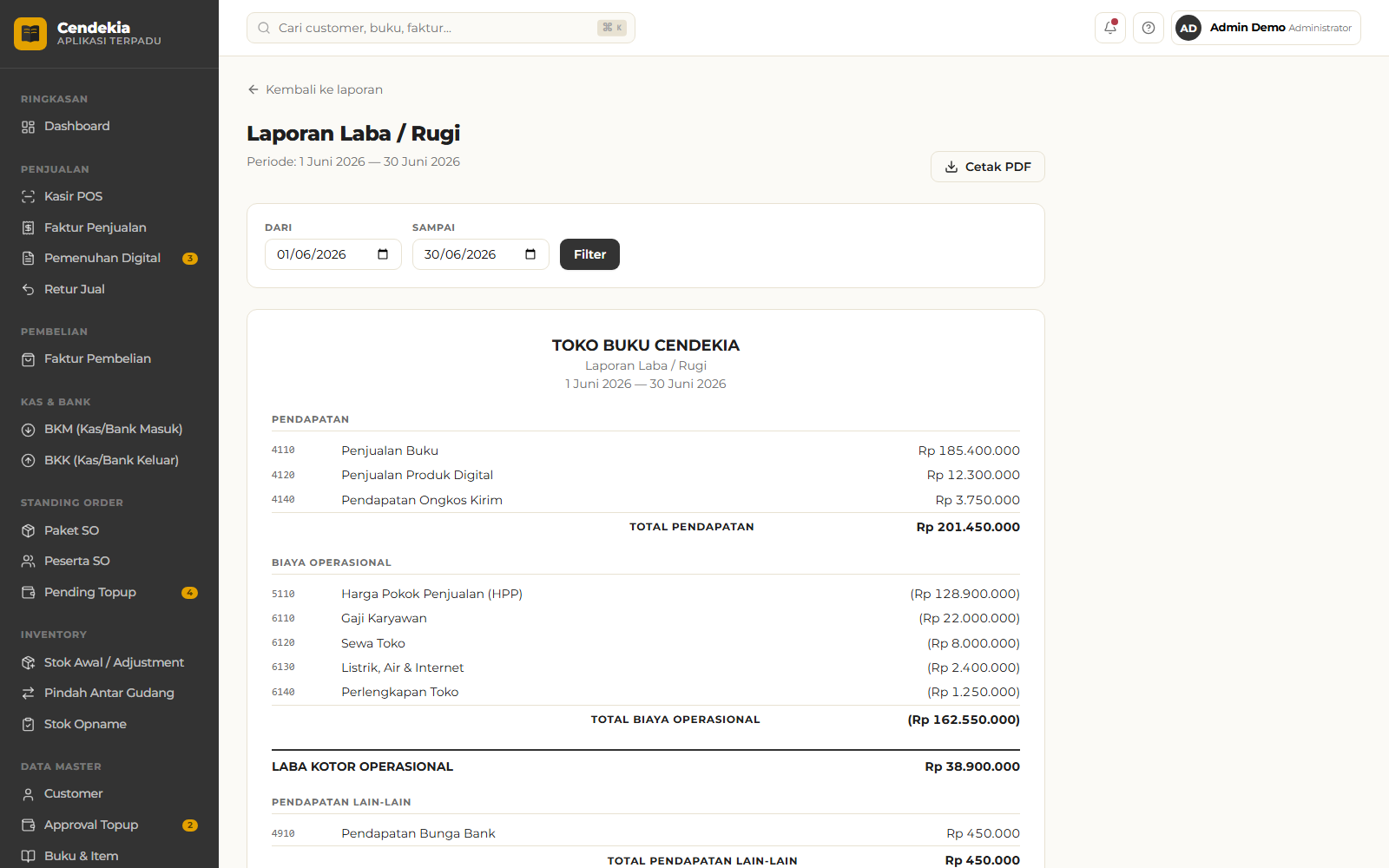Open the Faktur Penjualan menu
The width and height of the screenshot is (1389, 868).
(x=109, y=227)
